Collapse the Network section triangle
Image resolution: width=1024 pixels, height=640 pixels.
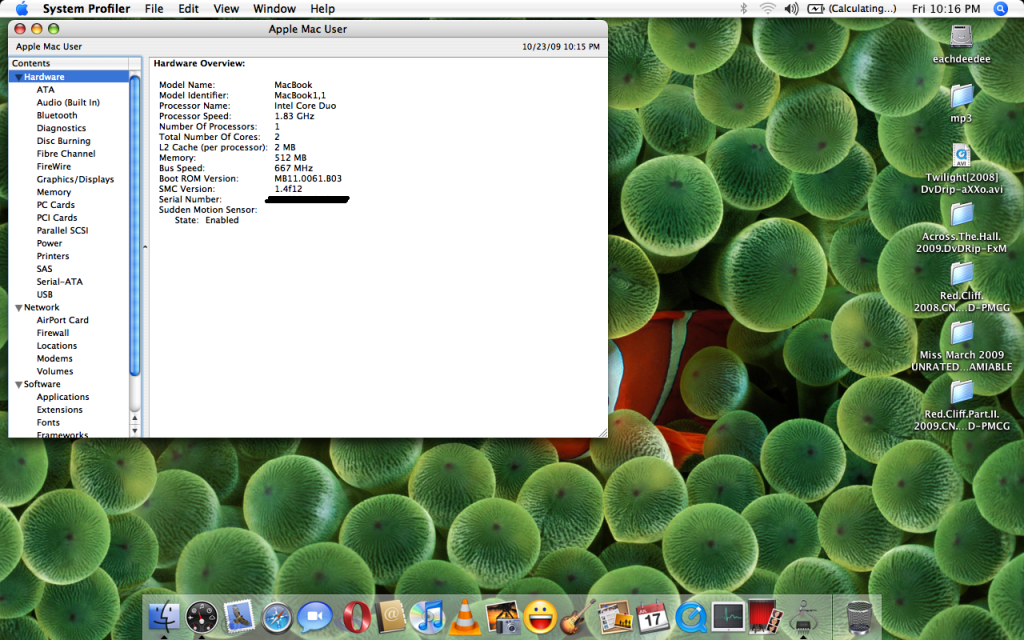click(x=18, y=308)
